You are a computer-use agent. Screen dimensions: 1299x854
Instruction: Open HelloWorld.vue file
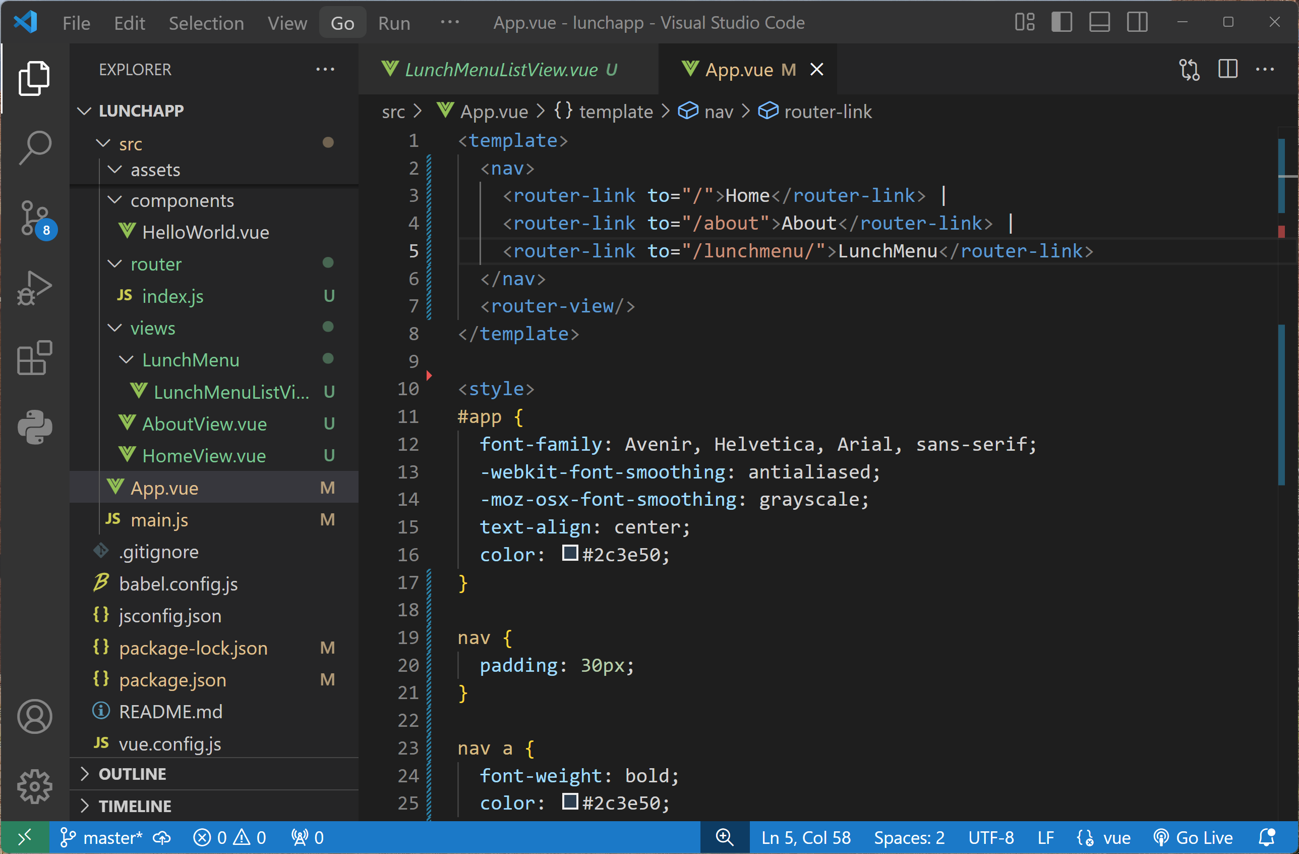coord(215,232)
